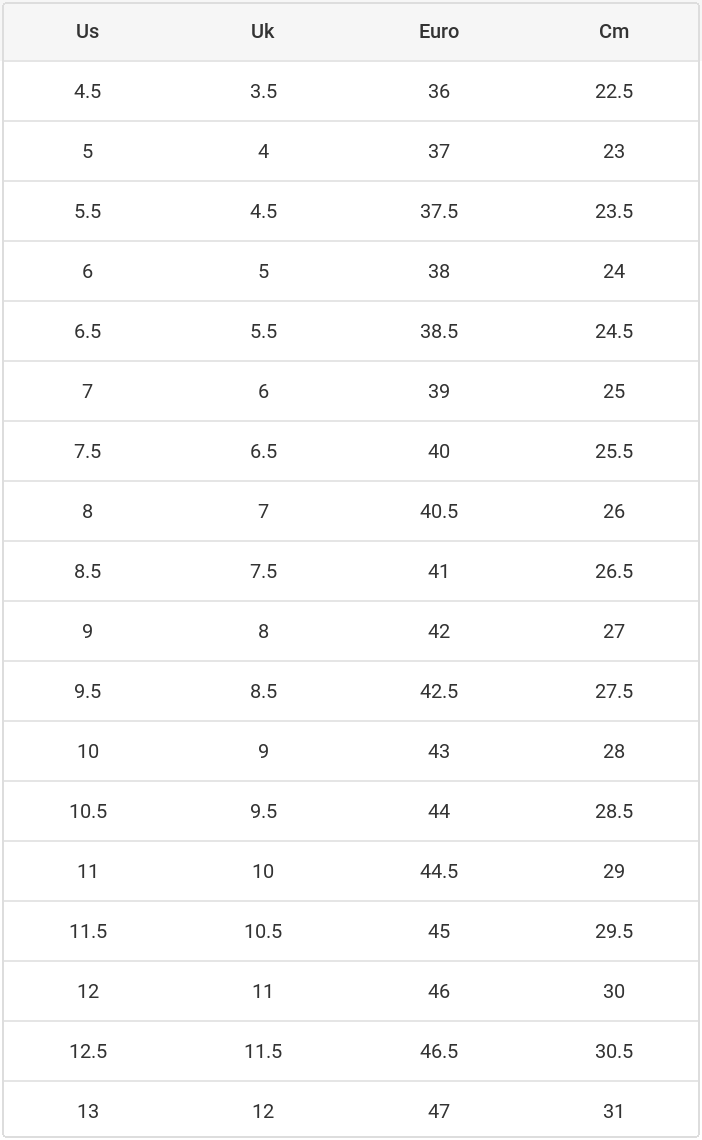Select the 29.5 cm cell
This screenshot has height=1140, width=702.
click(614, 931)
